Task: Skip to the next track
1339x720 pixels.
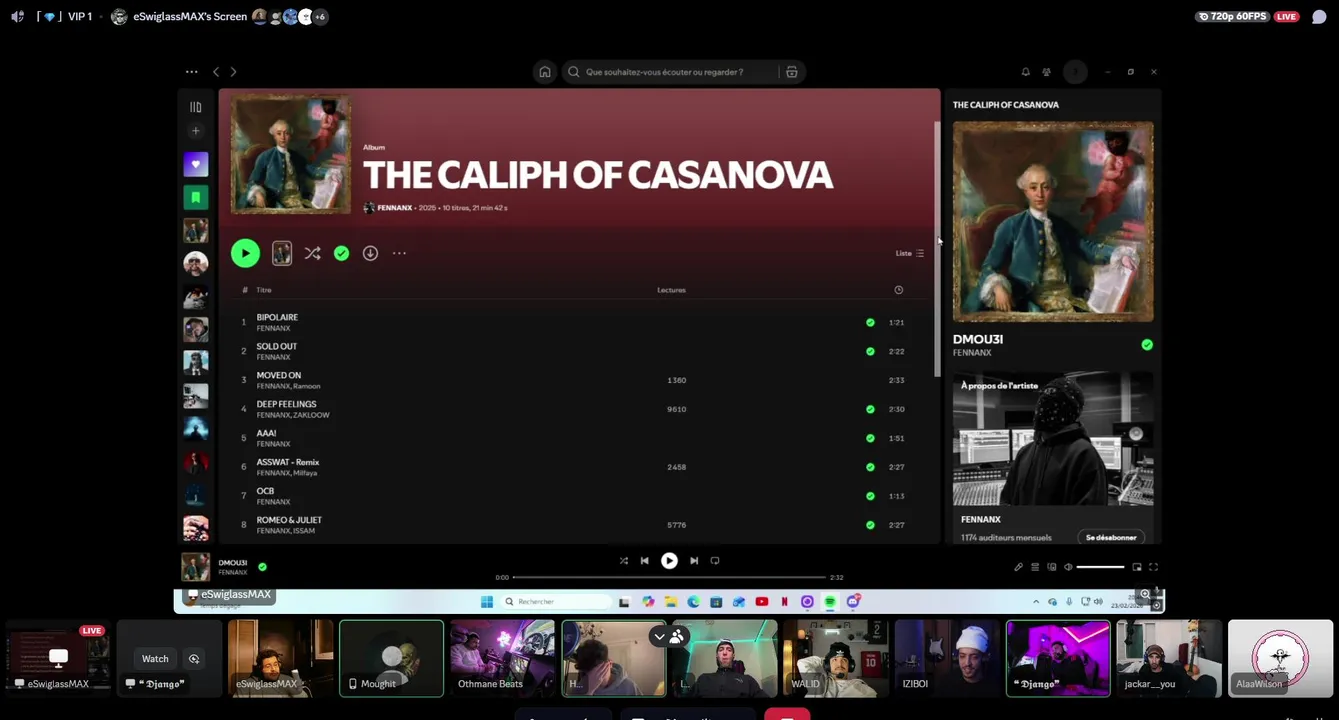Action: click(x=694, y=561)
